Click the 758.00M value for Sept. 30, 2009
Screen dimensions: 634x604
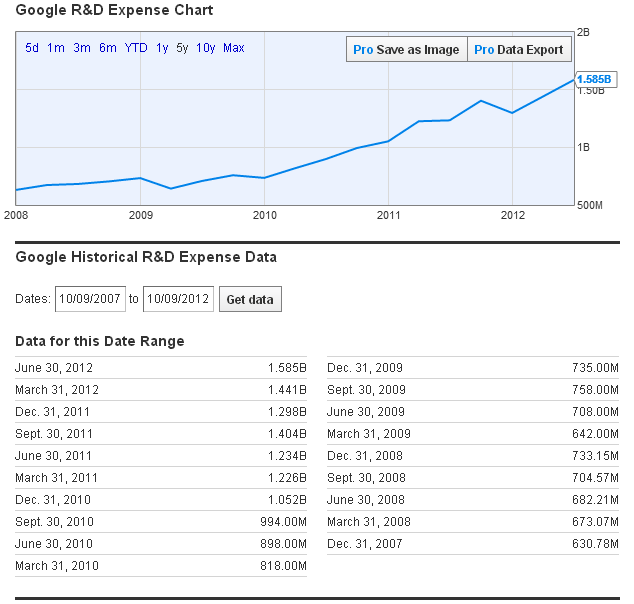(595, 390)
